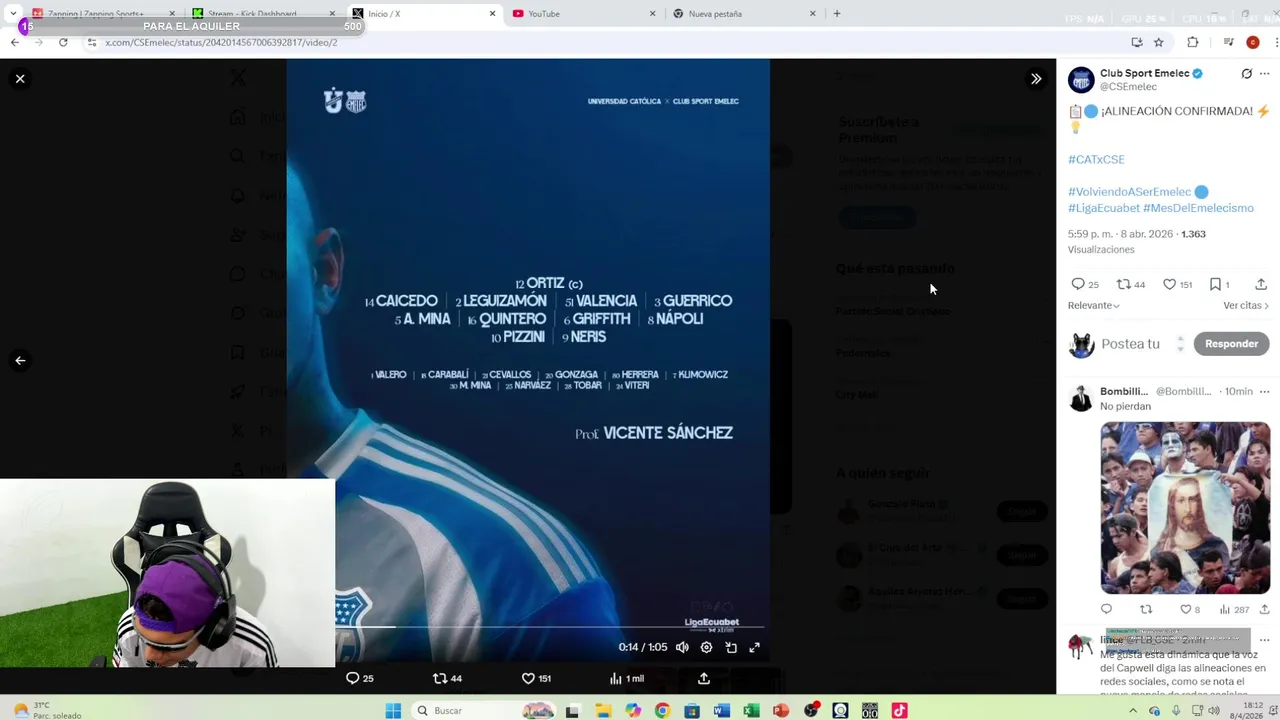This screenshot has width=1280, height=720.
Task: Close the media viewer with X icon
Action: point(20,79)
